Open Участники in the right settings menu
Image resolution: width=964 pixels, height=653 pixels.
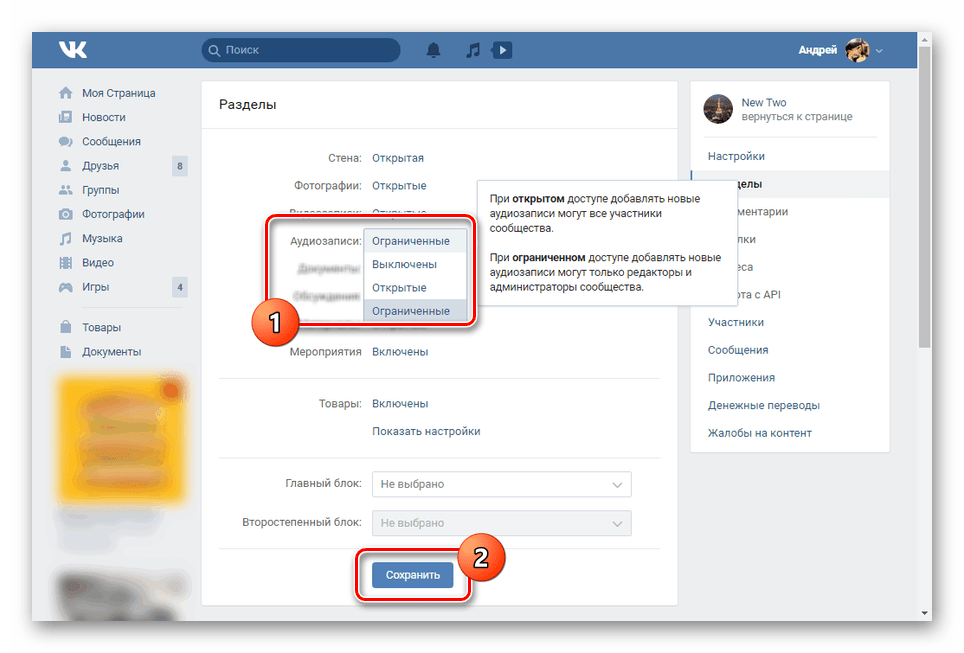(x=736, y=322)
